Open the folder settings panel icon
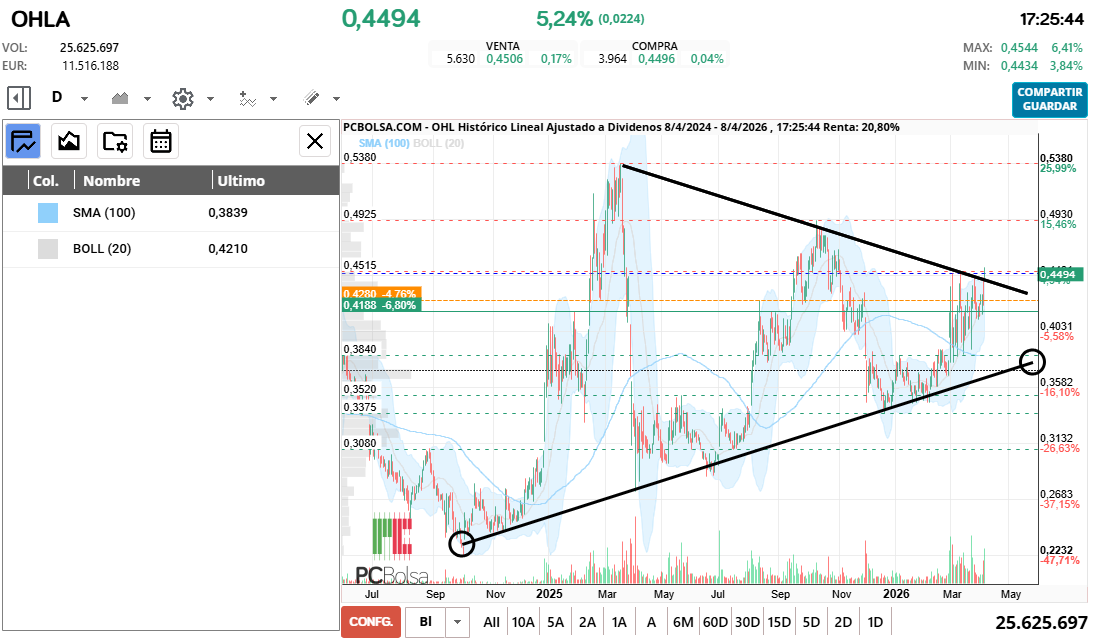Viewport: 1103px width, 643px height. point(115,141)
